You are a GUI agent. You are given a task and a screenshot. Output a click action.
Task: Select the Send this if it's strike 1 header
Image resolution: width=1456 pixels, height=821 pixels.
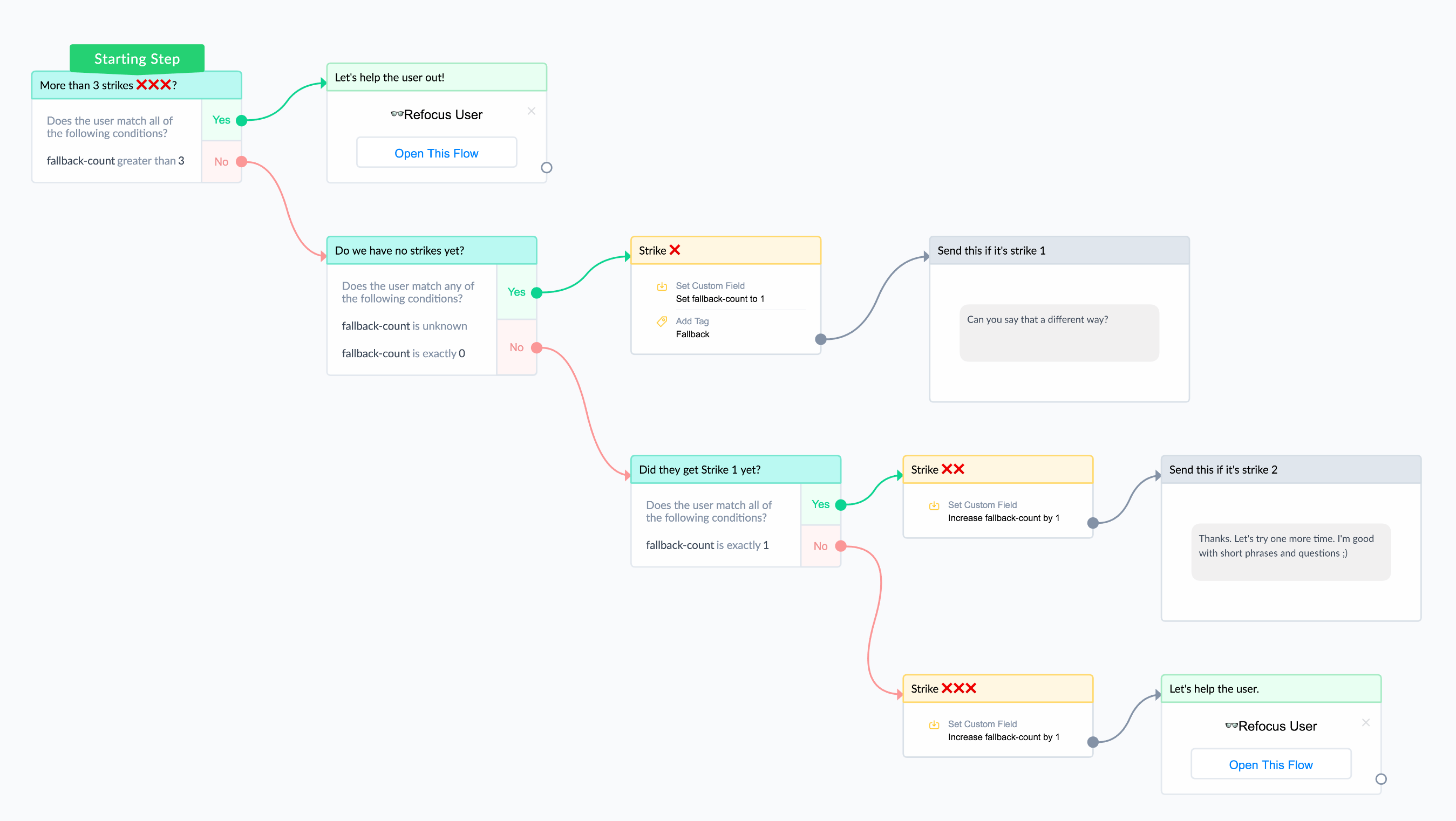click(1059, 251)
